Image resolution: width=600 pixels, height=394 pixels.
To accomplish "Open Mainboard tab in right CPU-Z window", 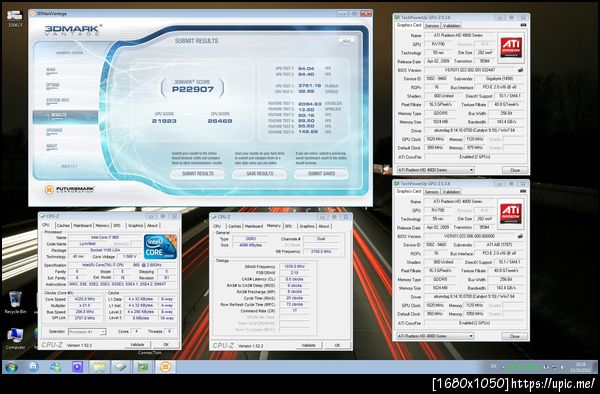I will click(x=254, y=226).
